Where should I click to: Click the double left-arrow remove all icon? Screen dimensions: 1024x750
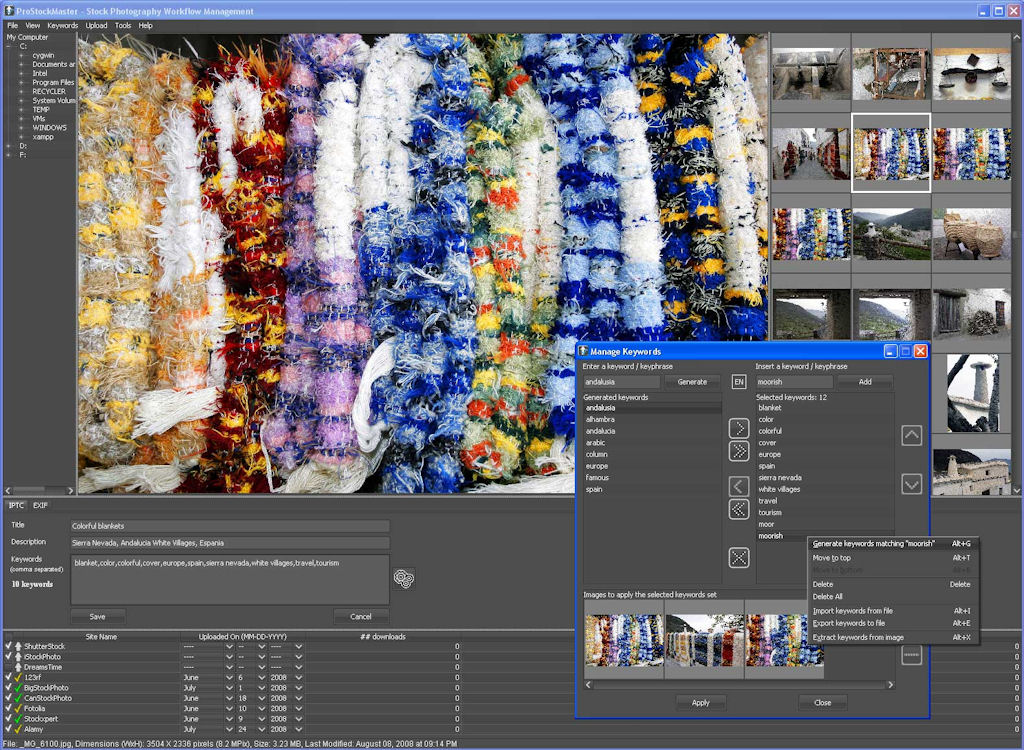point(739,509)
